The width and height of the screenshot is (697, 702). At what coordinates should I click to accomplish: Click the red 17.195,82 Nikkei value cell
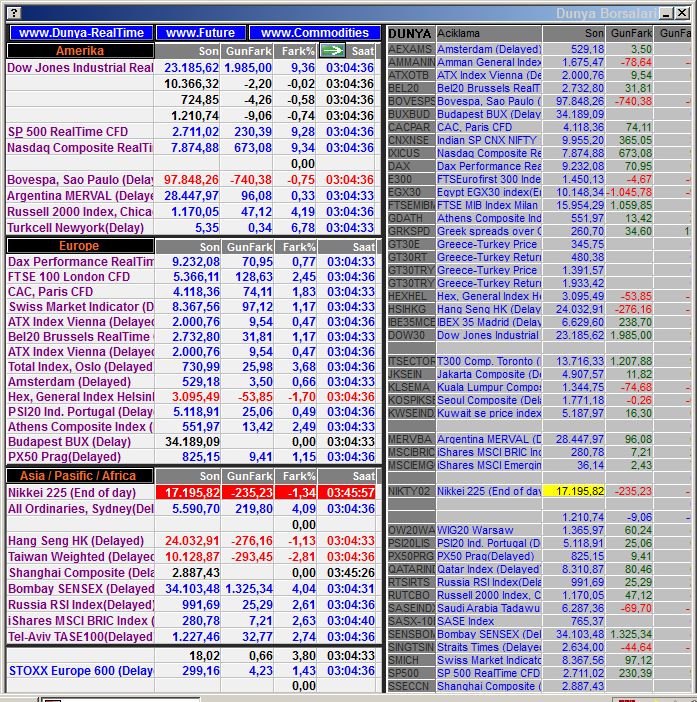click(188, 492)
